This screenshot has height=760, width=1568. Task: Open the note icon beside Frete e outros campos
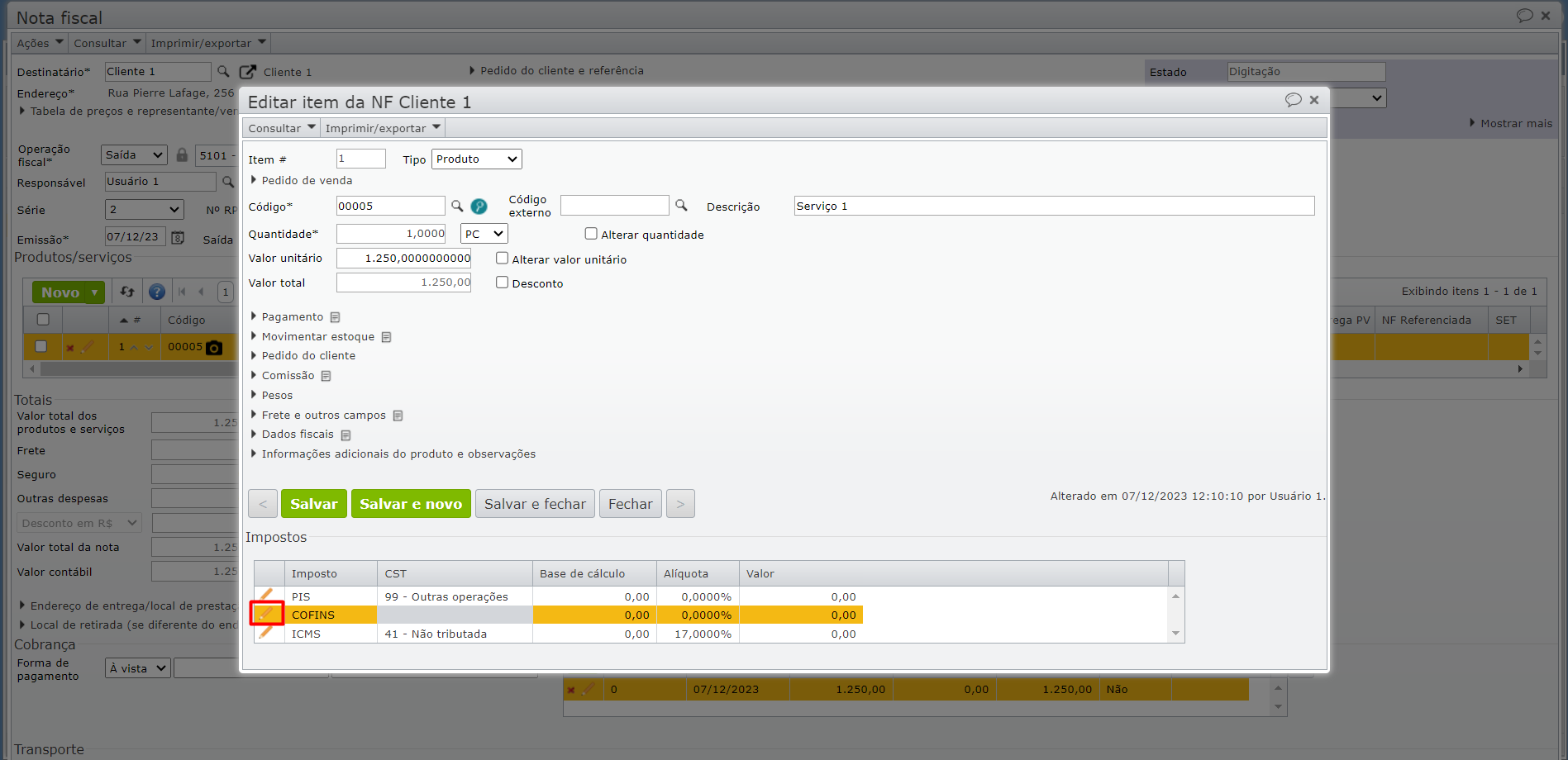point(398,416)
